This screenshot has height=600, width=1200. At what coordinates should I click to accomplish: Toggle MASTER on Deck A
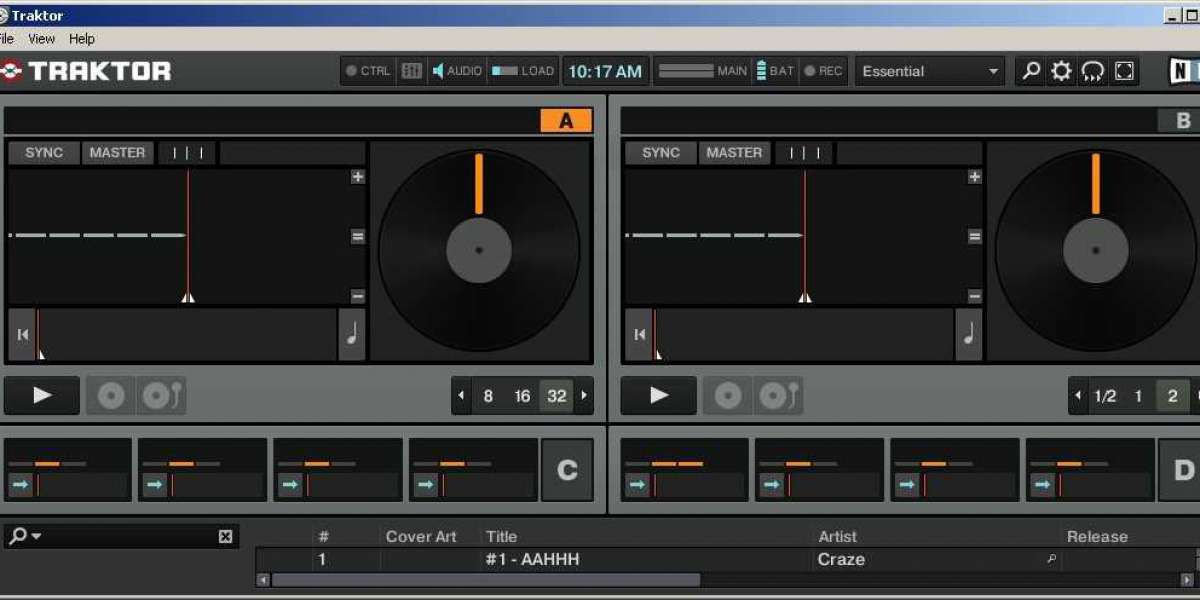[117, 153]
